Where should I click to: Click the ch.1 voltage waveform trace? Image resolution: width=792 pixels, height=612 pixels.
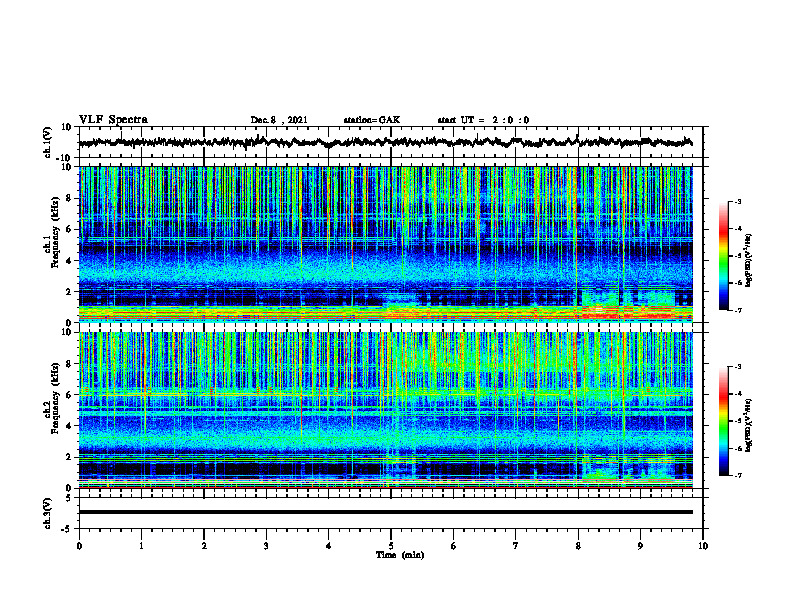click(x=385, y=142)
